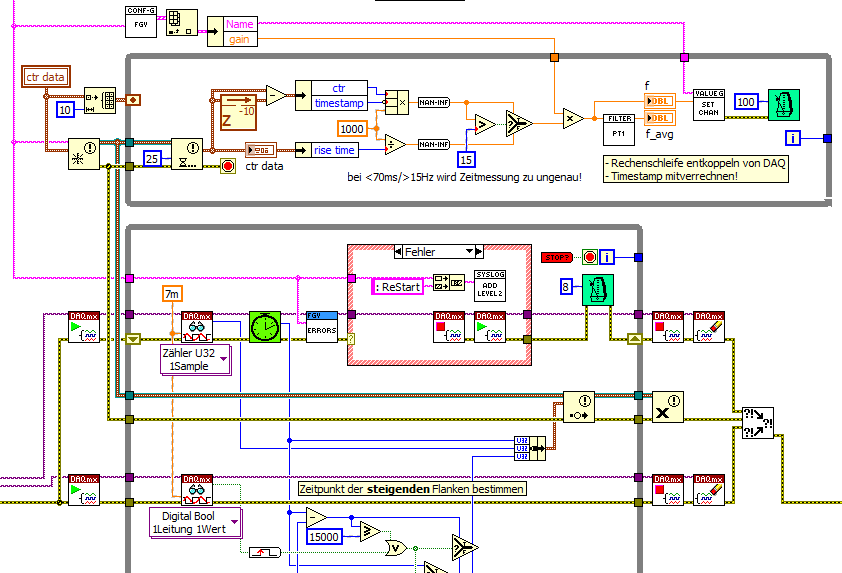Click the ctr data local variable
This screenshot has width=842, height=573.
pos(46,77)
